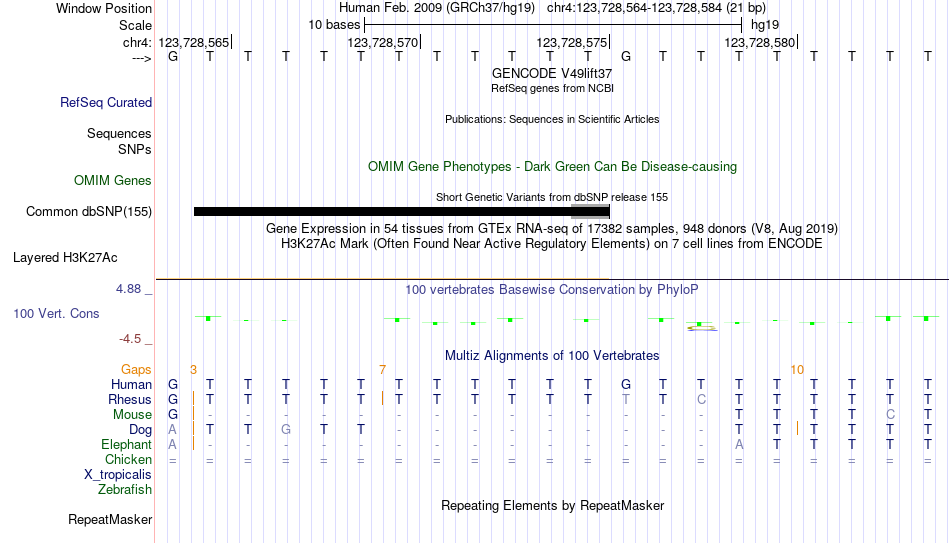Click the OMIM Gene Phenotypes title line
950x543 pixels.
tap(552, 167)
